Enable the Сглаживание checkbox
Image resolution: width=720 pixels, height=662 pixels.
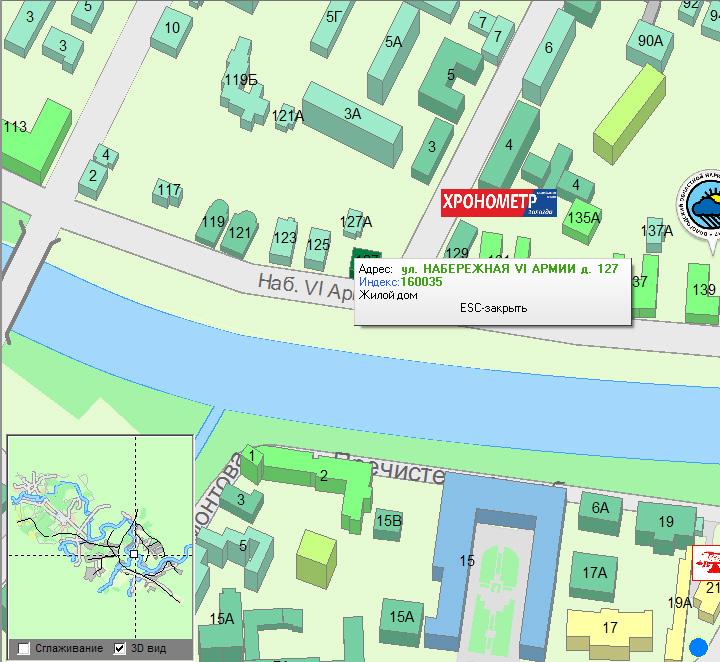coord(24,648)
